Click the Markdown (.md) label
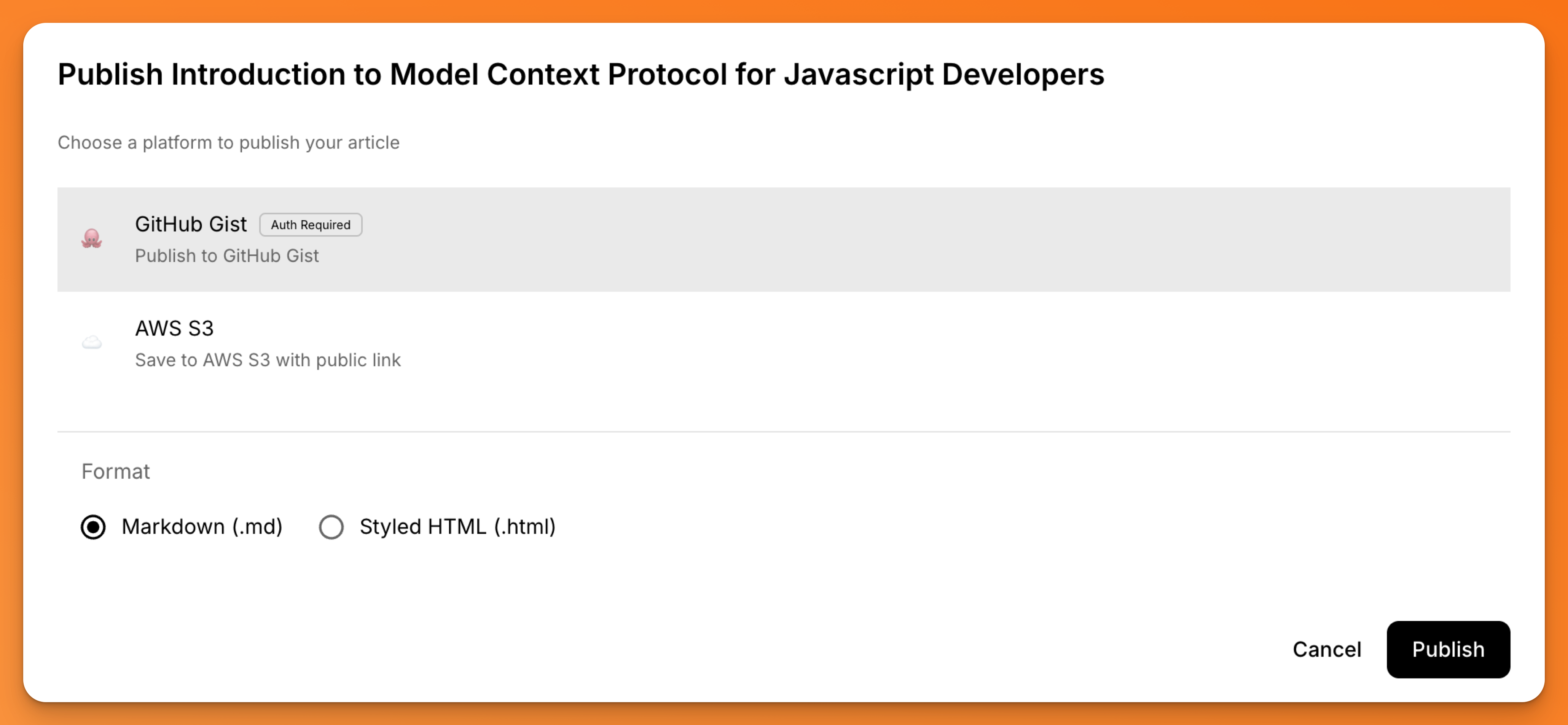Viewport: 1568px width, 725px height. coord(202,526)
